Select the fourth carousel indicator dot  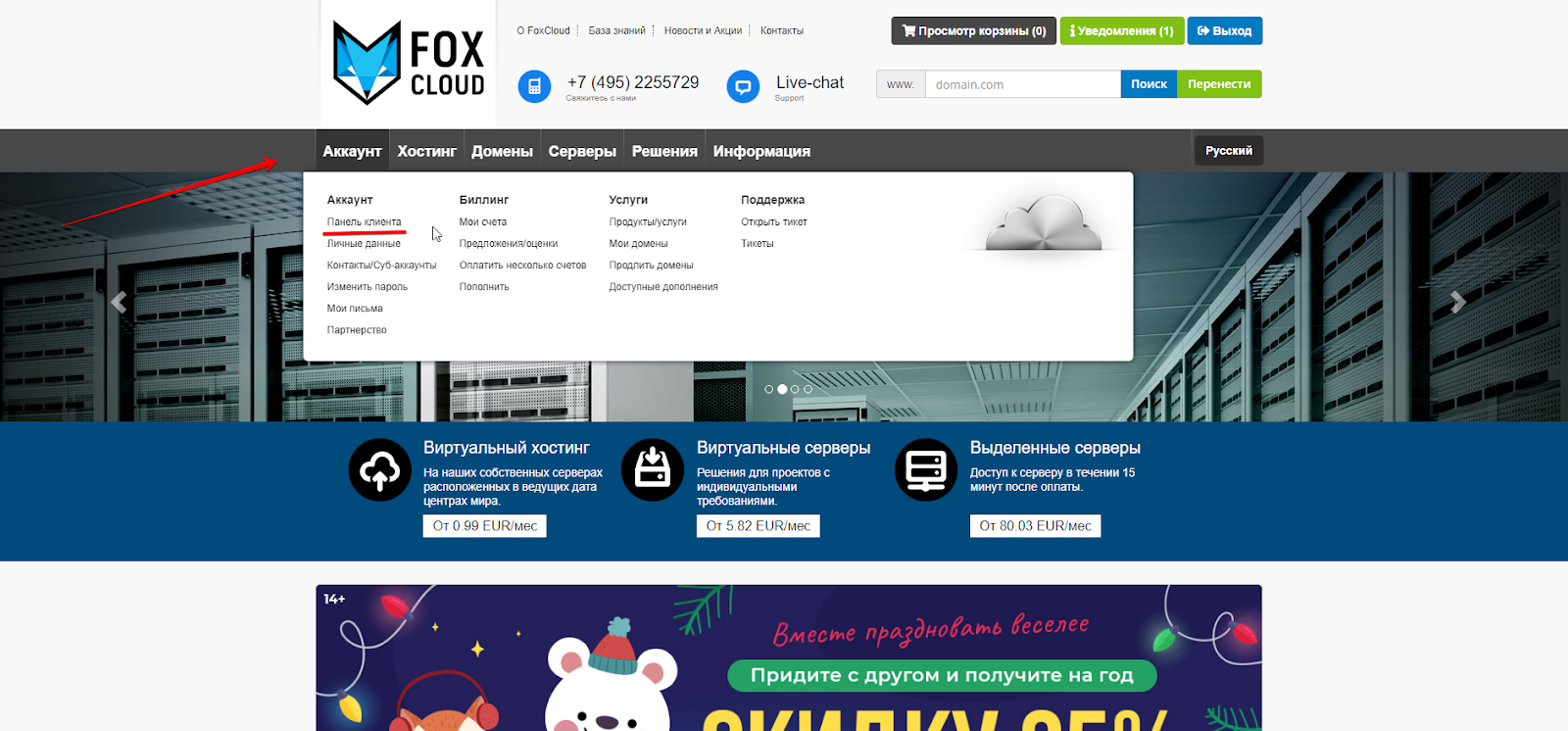[808, 389]
